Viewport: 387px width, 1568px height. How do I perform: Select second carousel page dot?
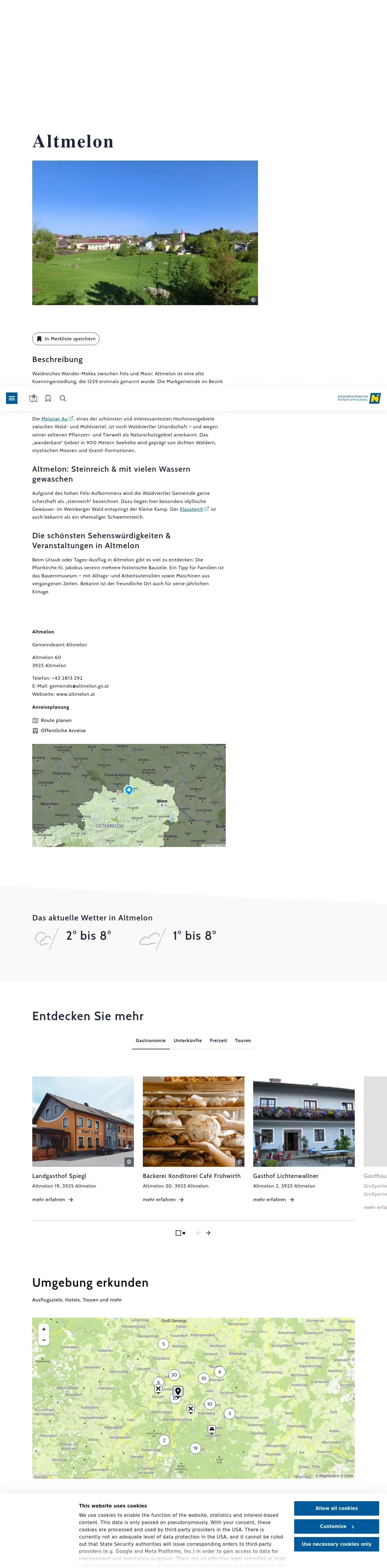coord(184,1232)
